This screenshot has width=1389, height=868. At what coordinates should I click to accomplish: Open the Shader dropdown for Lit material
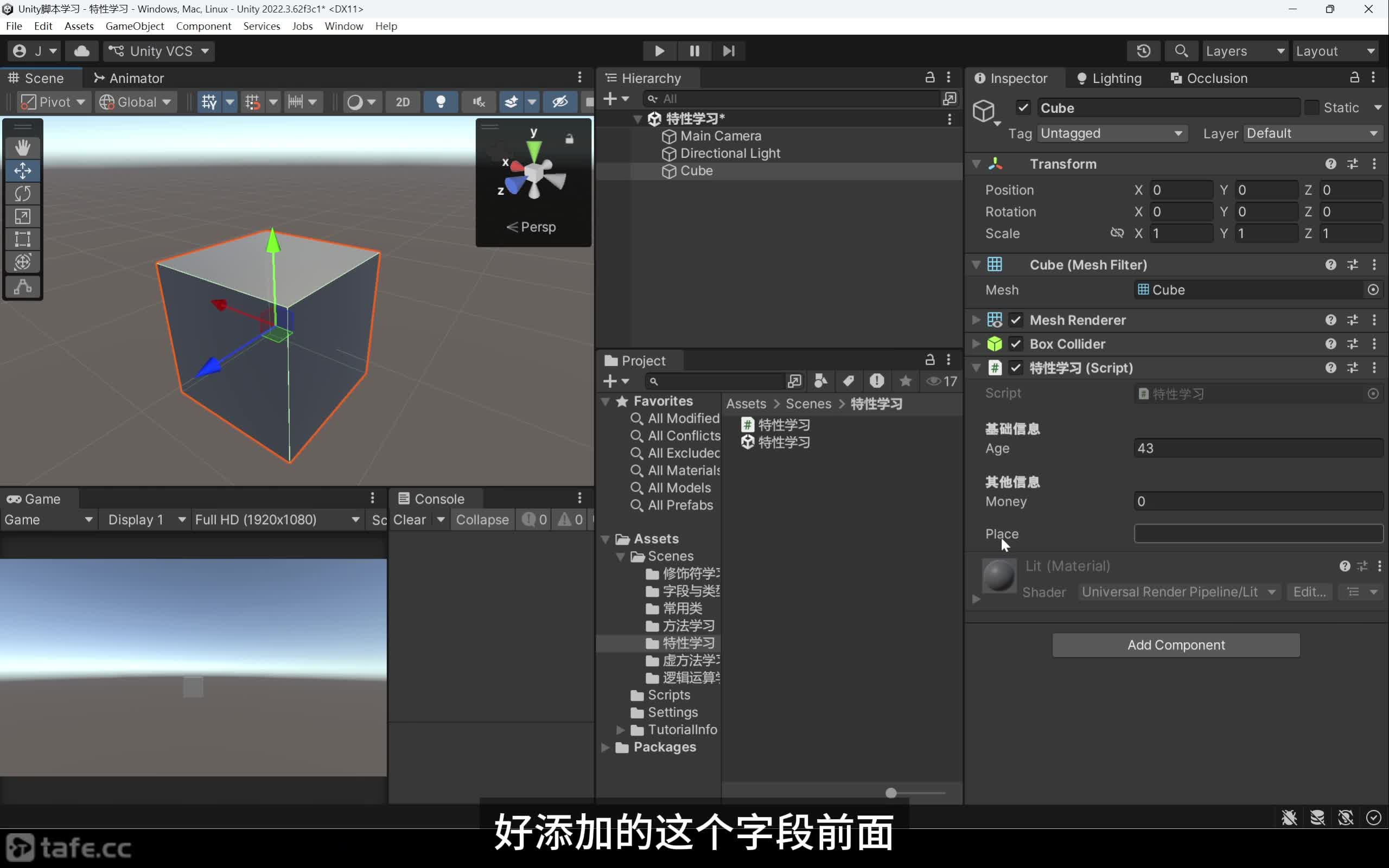[1179, 592]
